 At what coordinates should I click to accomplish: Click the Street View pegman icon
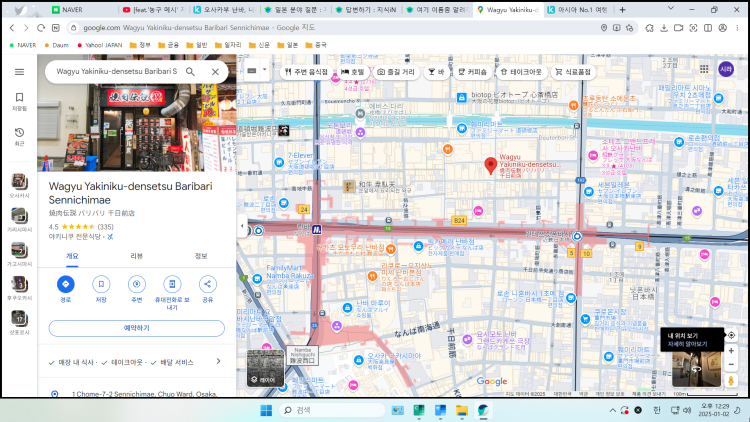731,380
